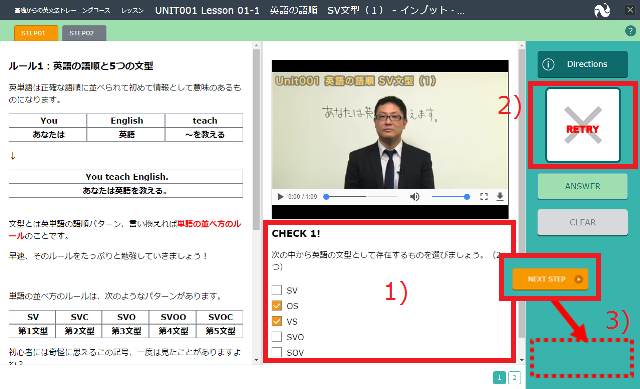This screenshot has height=389, width=640.
Task: Download the video using arrow icon
Action: coord(500,197)
